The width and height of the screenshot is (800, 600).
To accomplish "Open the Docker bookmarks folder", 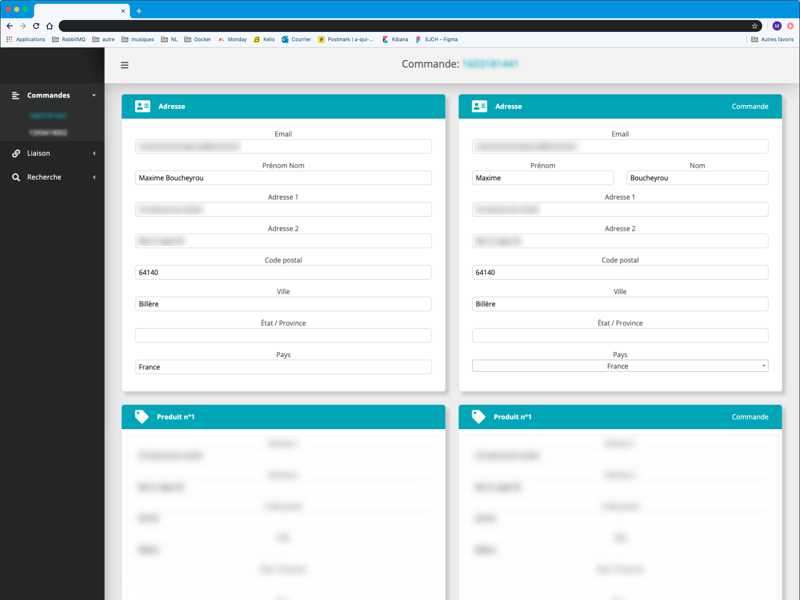I will click(198, 40).
